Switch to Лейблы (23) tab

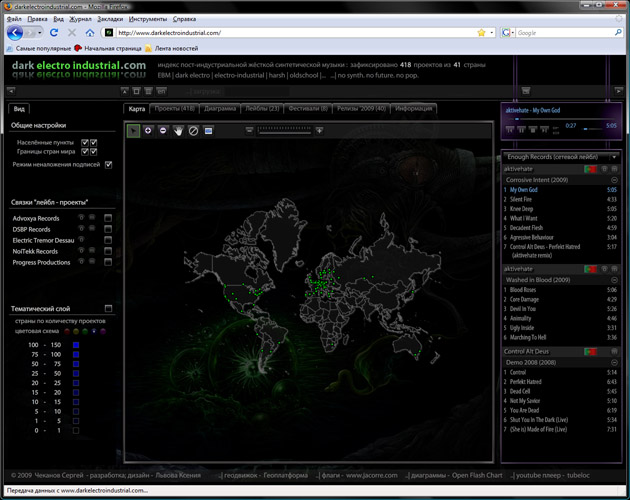[x=262, y=109]
